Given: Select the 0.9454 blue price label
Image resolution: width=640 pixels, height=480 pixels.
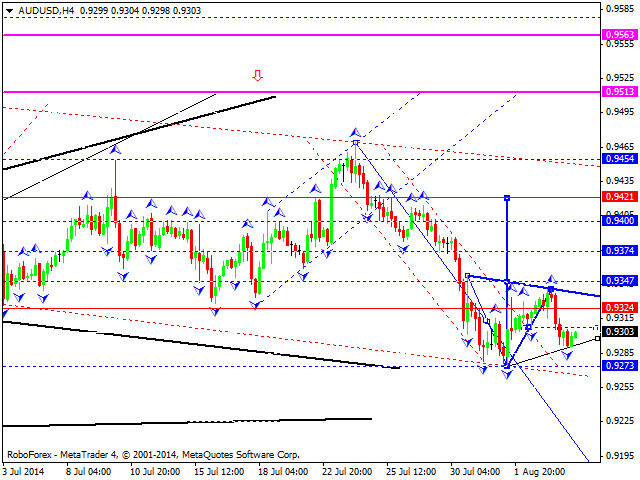Looking at the screenshot, I should tap(620, 159).
